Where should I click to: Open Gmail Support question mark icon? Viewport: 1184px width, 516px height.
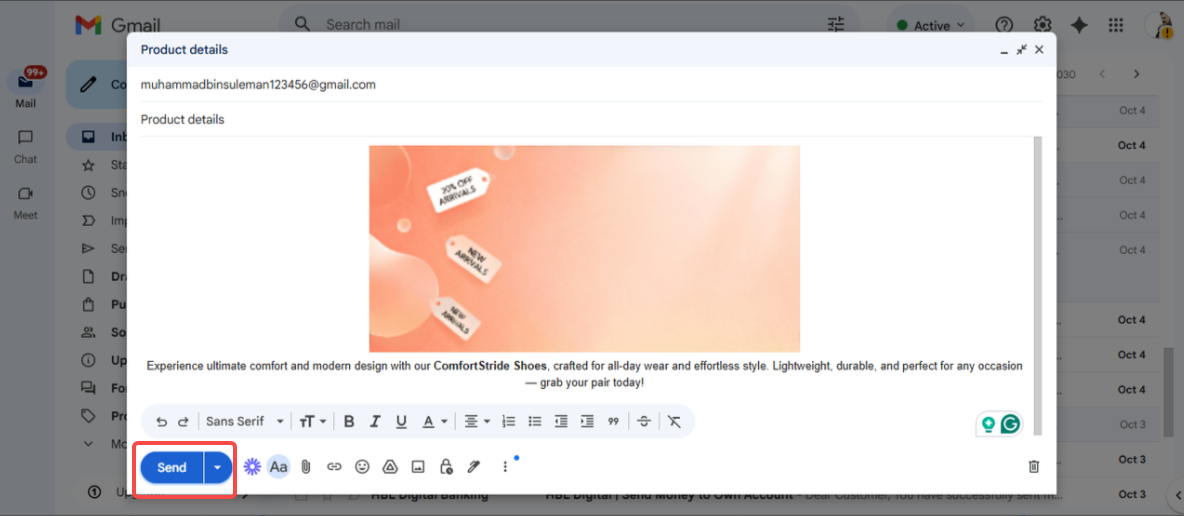point(1004,25)
